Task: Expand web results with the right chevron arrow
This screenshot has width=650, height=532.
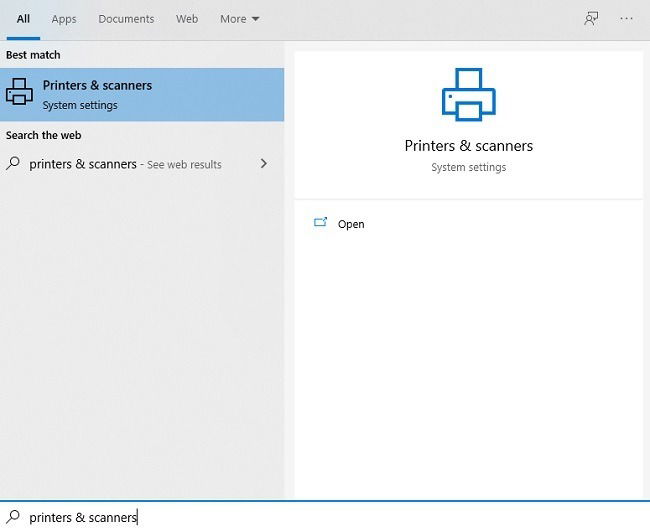Action: 264,163
